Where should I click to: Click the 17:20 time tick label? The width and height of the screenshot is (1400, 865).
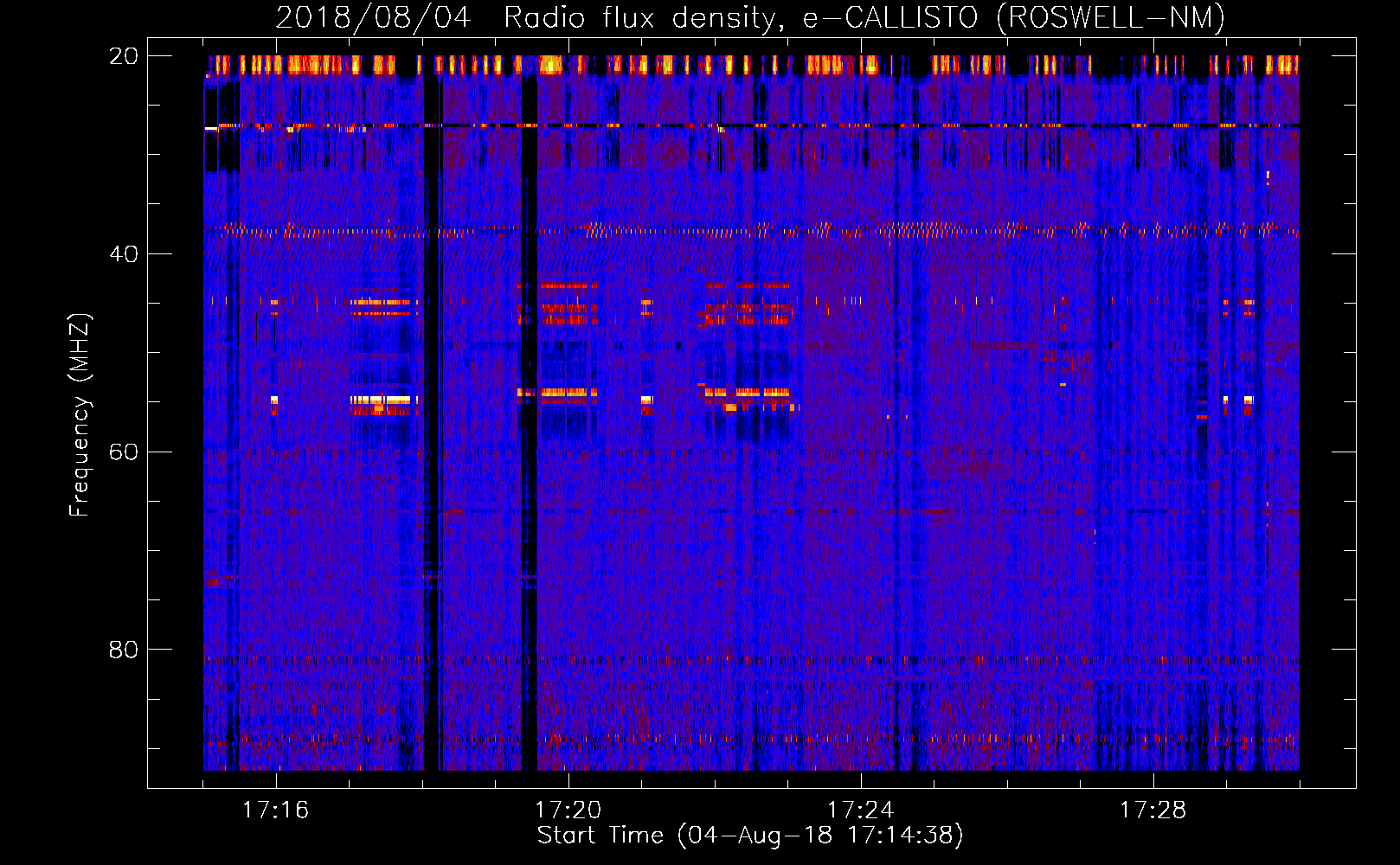click(x=568, y=811)
